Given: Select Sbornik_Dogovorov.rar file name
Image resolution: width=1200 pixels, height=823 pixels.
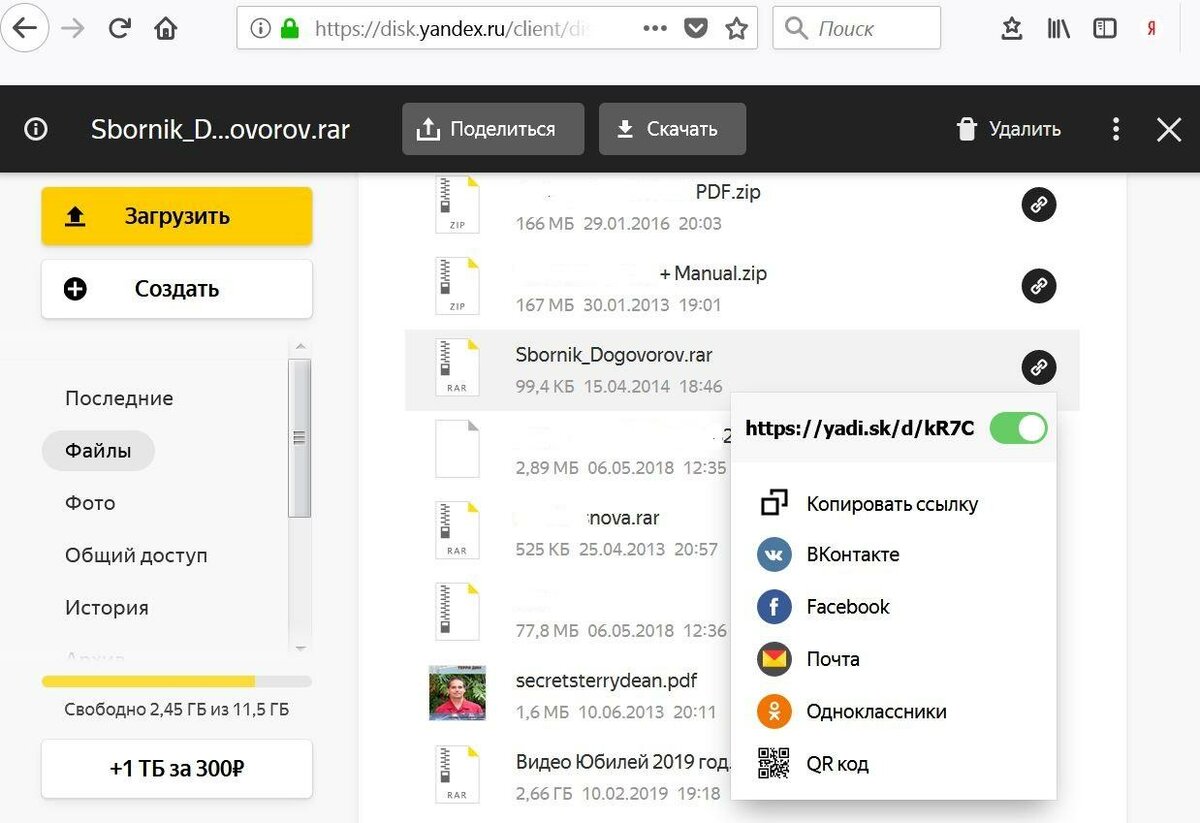Looking at the screenshot, I should (614, 355).
